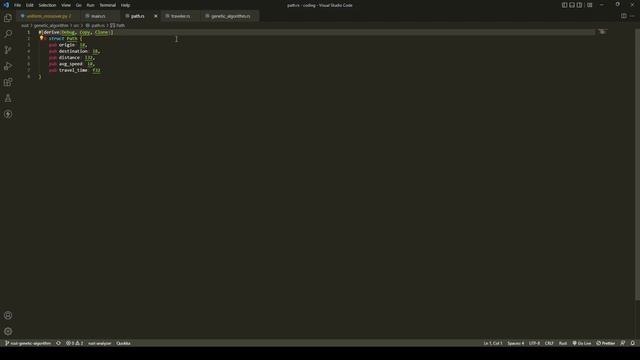640x360 pixels.
Task: Open the Help menu
Action: [125, 5]
